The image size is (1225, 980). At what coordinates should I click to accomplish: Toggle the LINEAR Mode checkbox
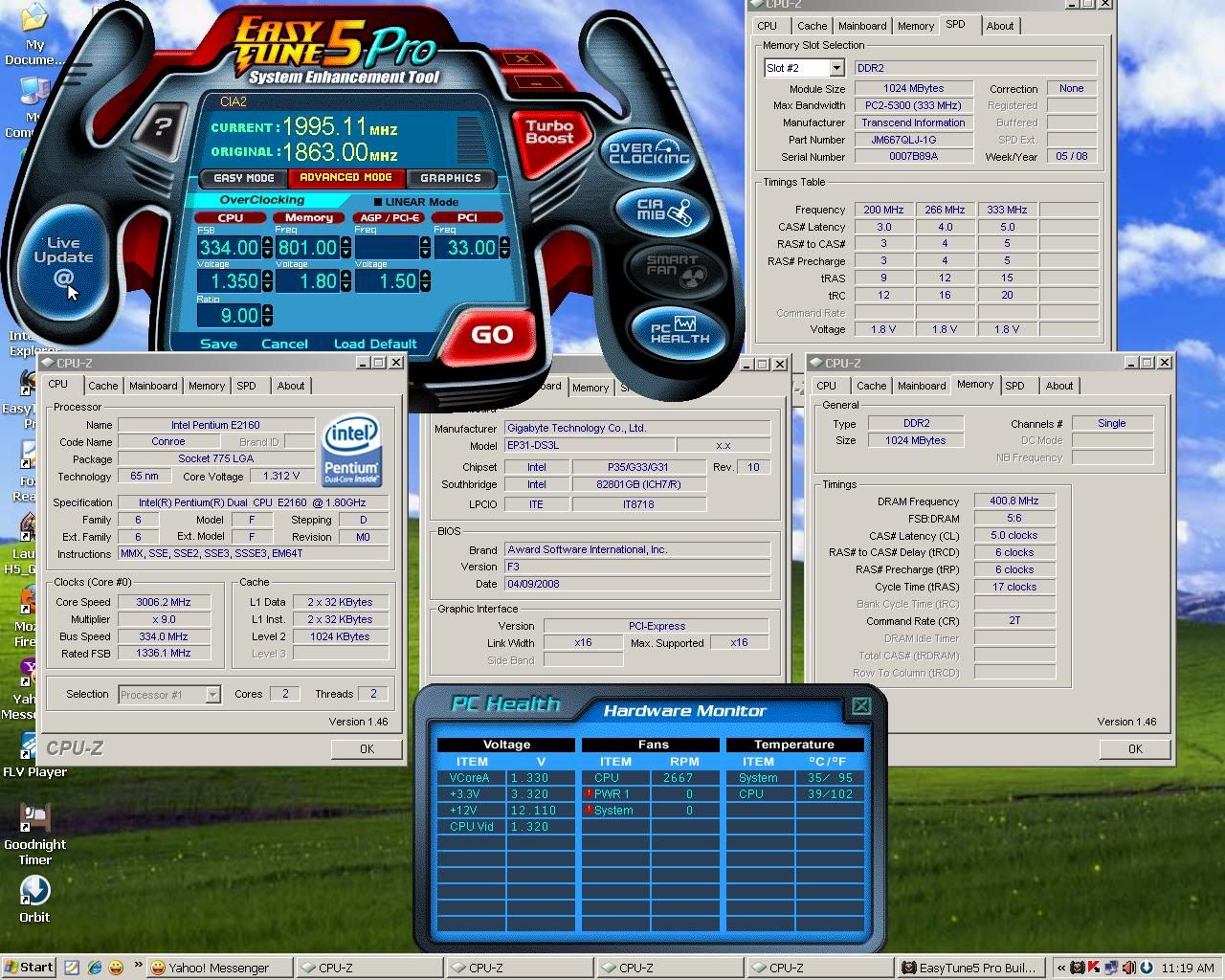point(378,202)
